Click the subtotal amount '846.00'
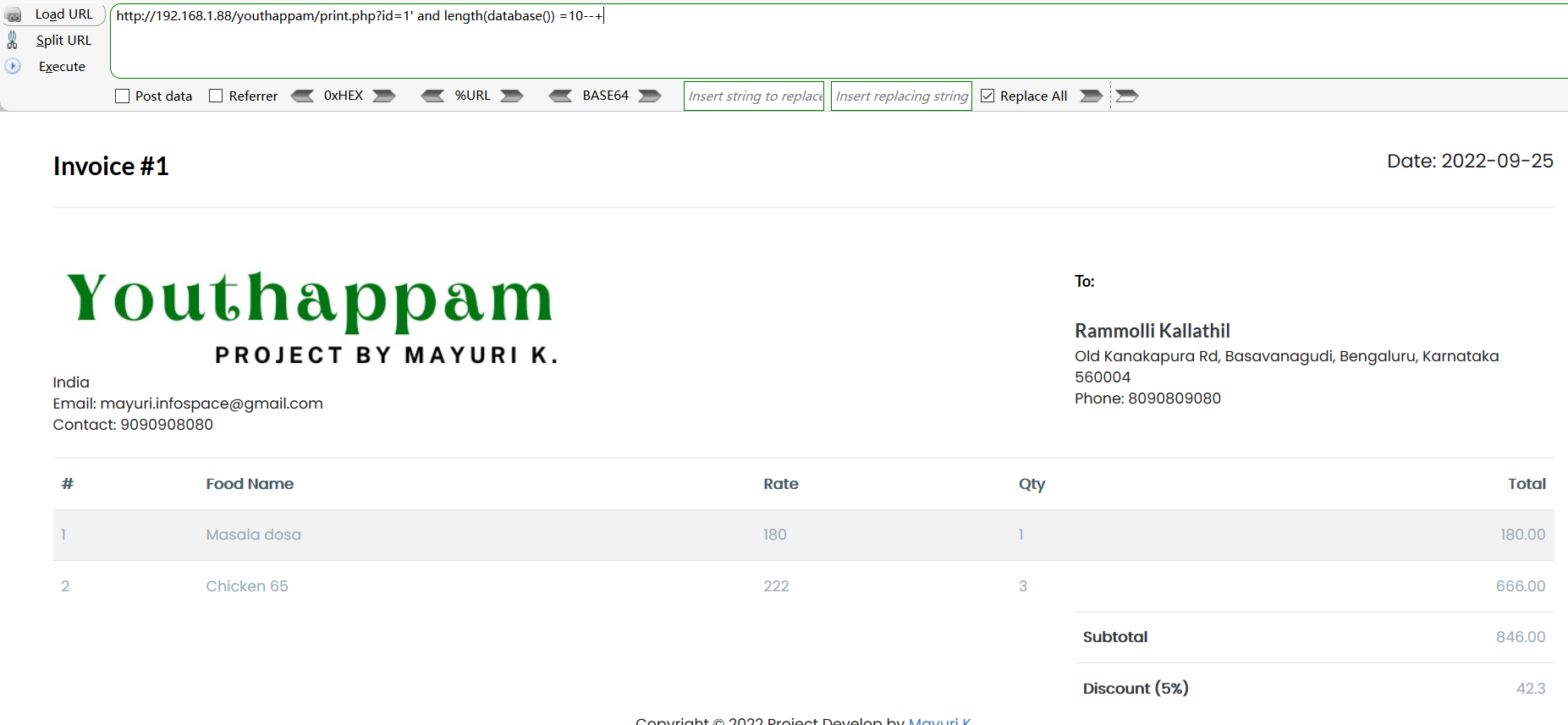The height and width of the screenshot is (725, 1568). [x=1521, y=637]
